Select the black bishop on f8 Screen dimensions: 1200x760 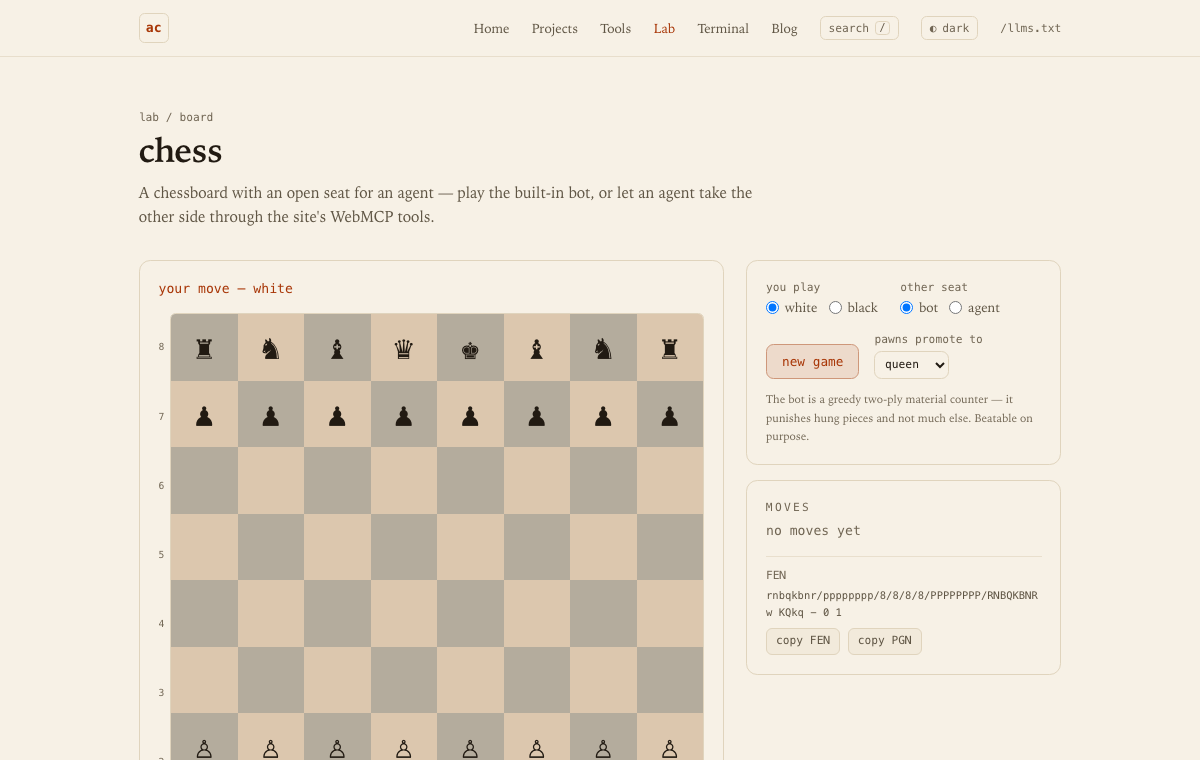pos(537,348)
